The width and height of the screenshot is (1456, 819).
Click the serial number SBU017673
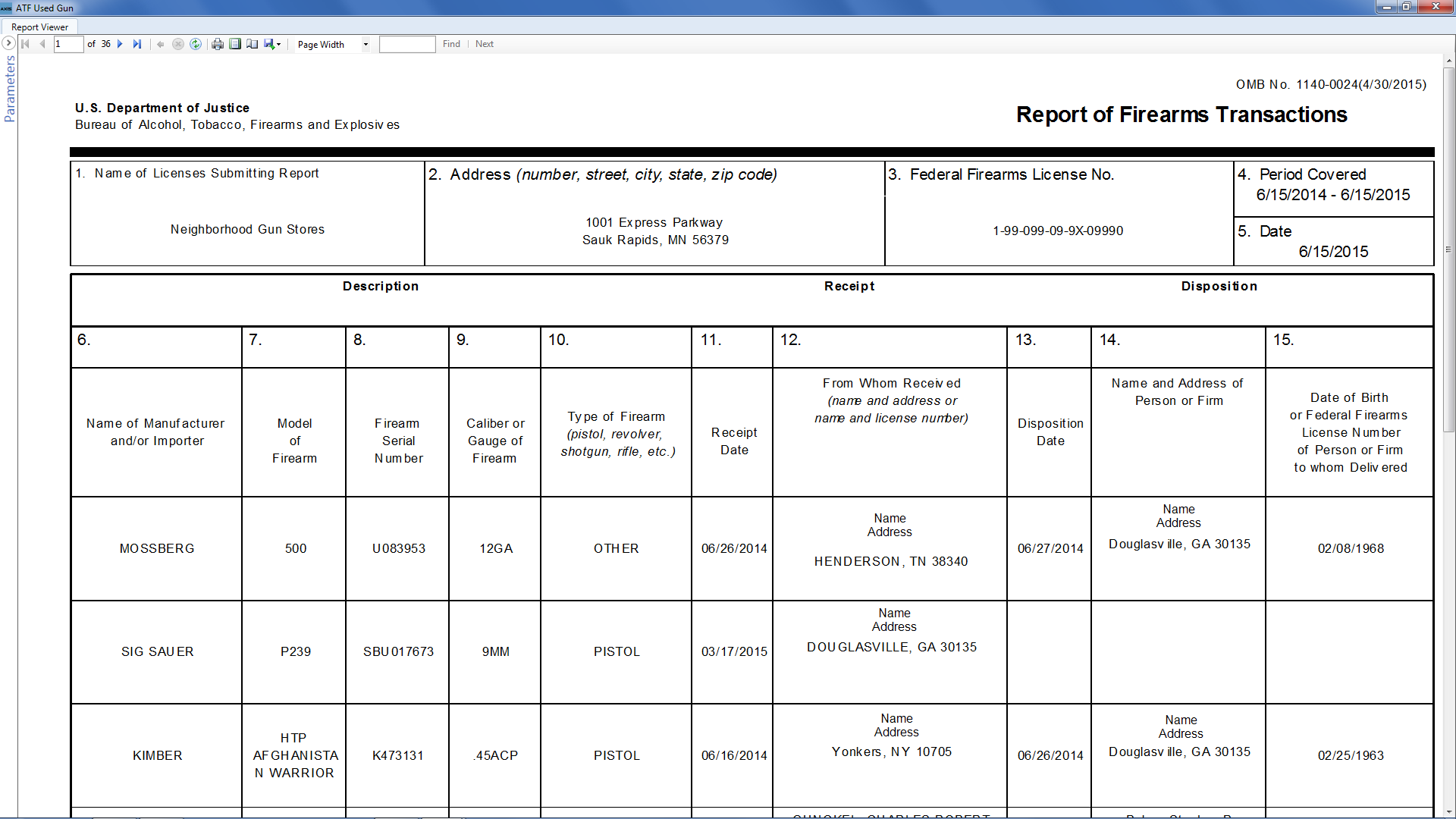point(398,651)
